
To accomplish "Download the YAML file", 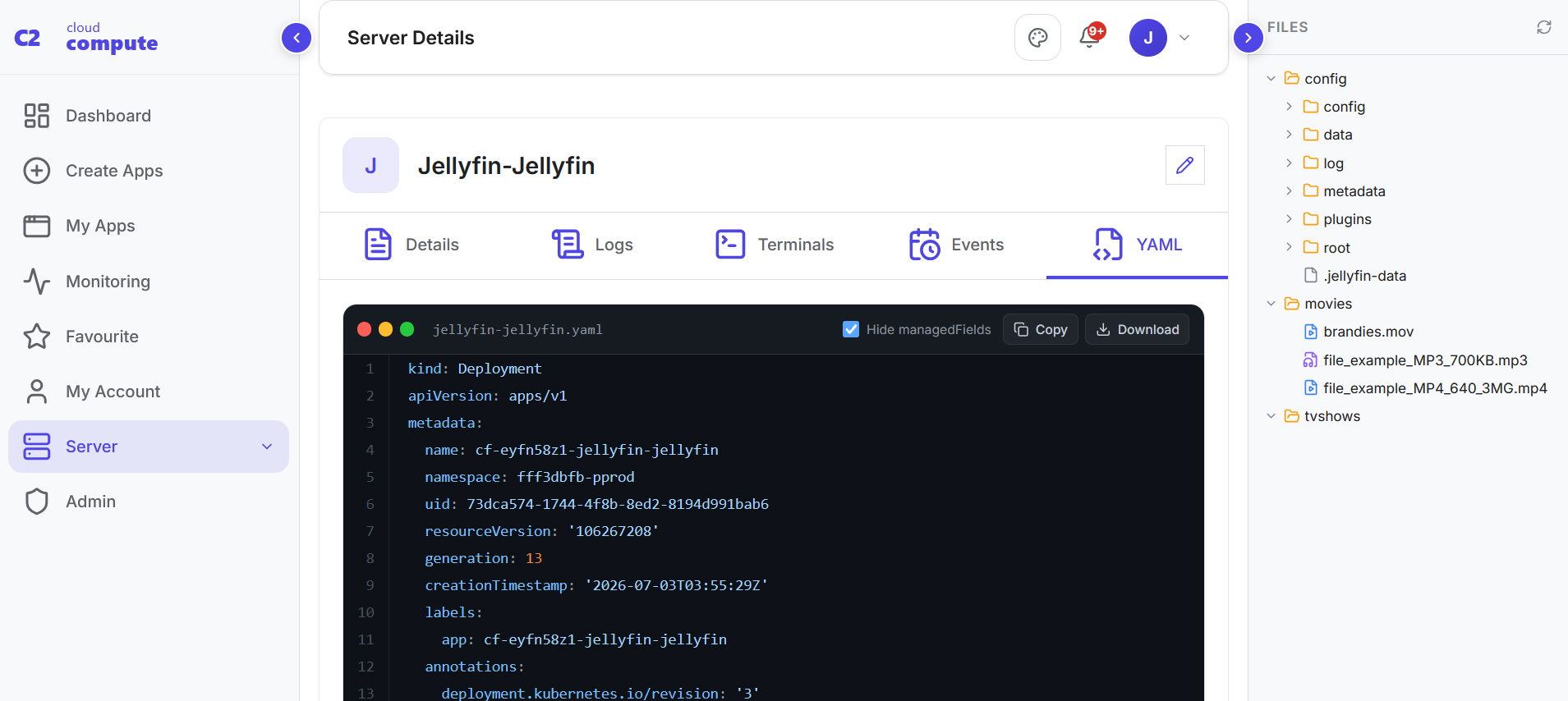I will click(1138, 329).
